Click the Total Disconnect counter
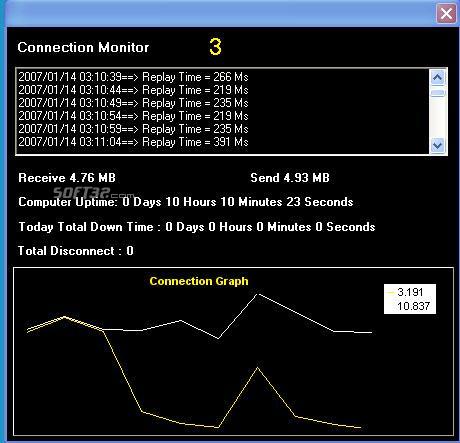This screenshot has width=460, height=443. point(76,251)
